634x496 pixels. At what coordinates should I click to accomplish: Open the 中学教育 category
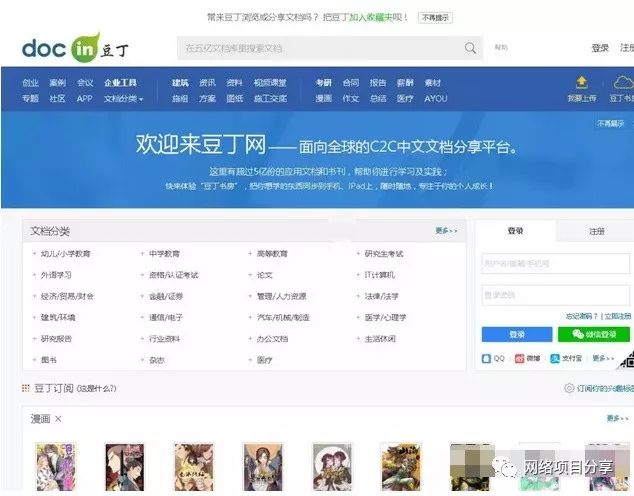click(x=164, y=254)
